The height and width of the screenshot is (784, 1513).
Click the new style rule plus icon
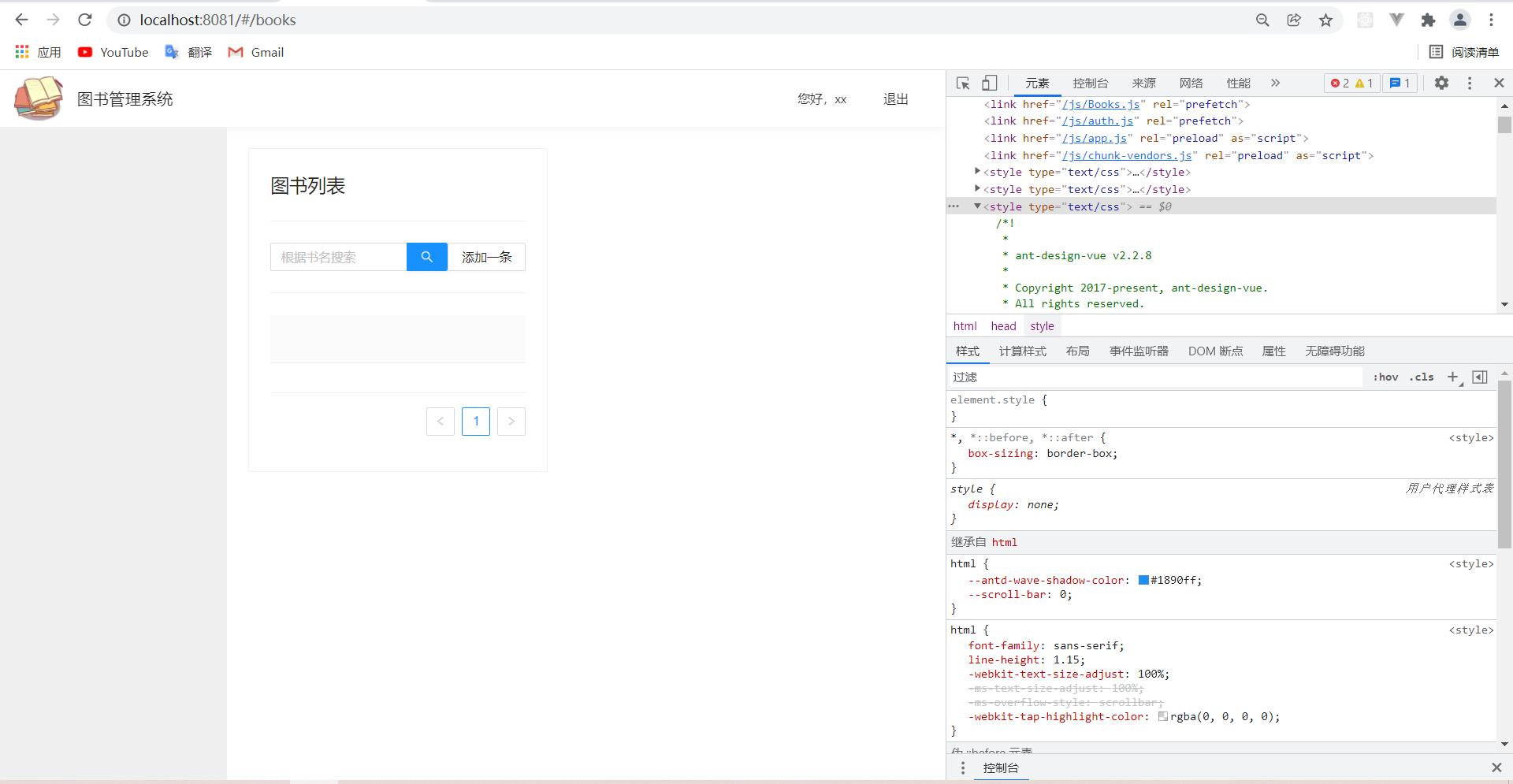point(1452,377)
